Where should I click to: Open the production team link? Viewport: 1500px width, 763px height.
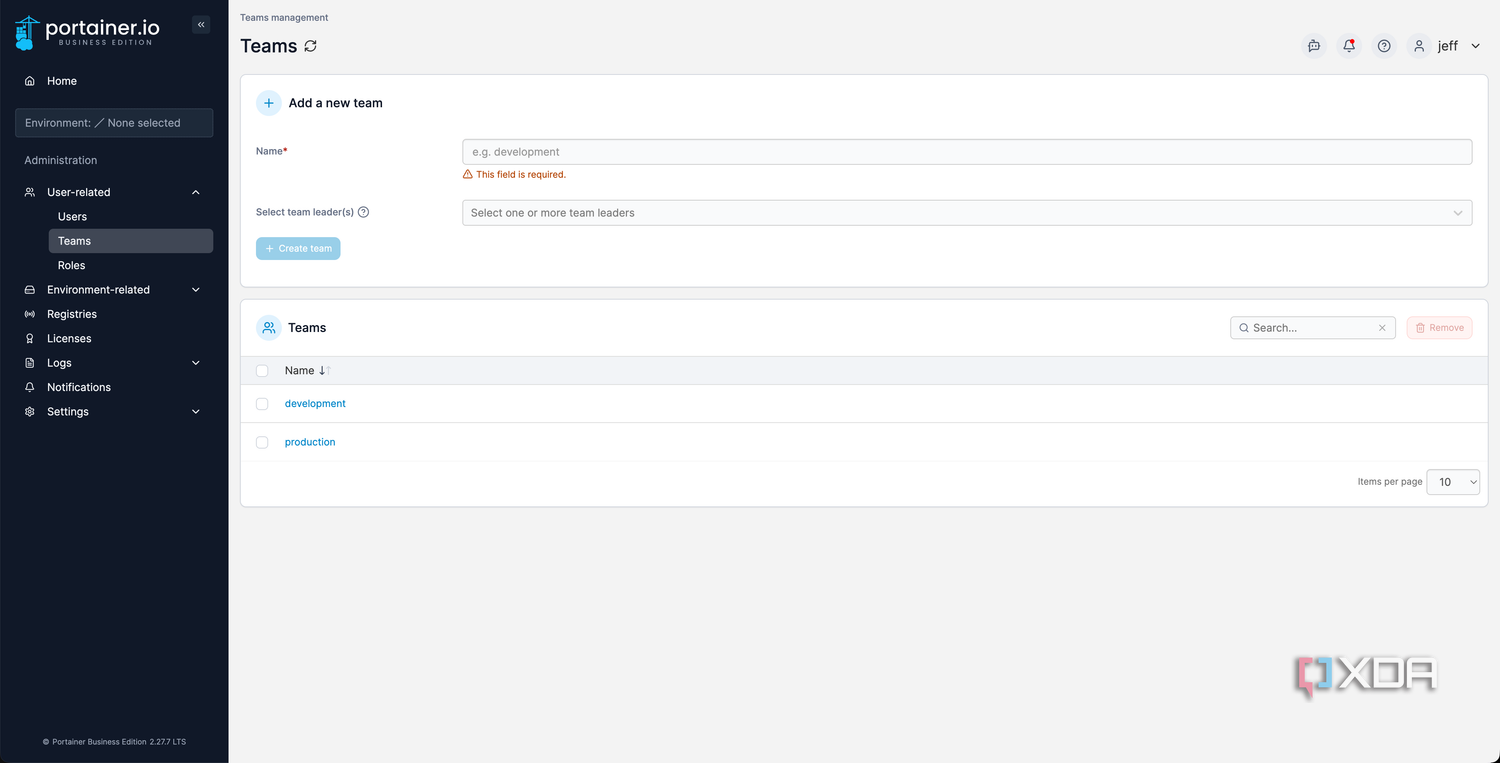tap(310, 442)
